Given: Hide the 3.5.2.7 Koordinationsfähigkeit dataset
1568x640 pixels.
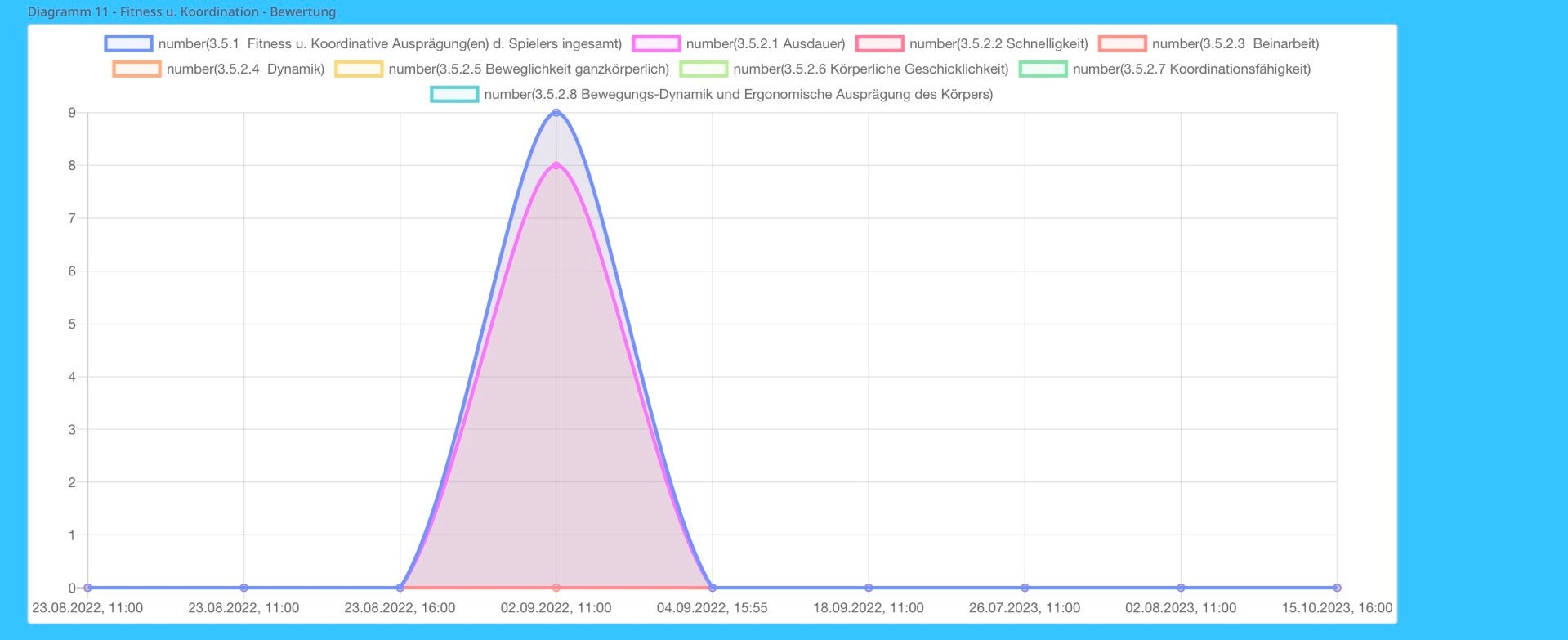Looking at the screenshot, I should click(1043, 69).
